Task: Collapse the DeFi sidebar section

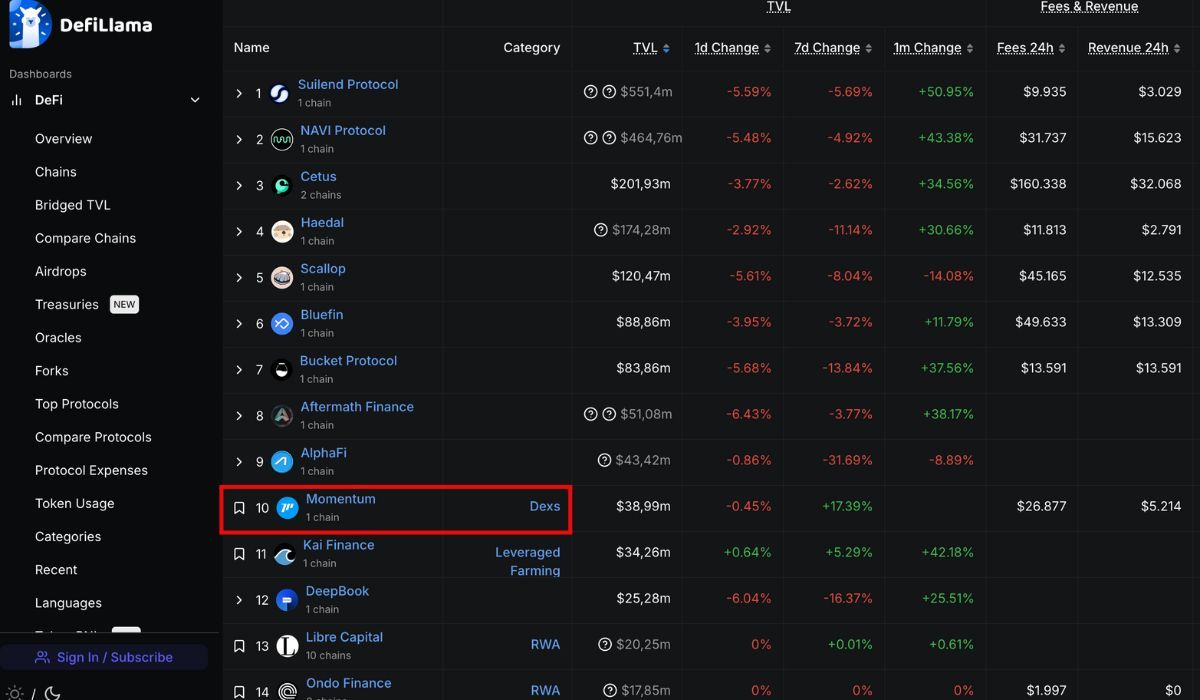Action: (x=195, y=100)
